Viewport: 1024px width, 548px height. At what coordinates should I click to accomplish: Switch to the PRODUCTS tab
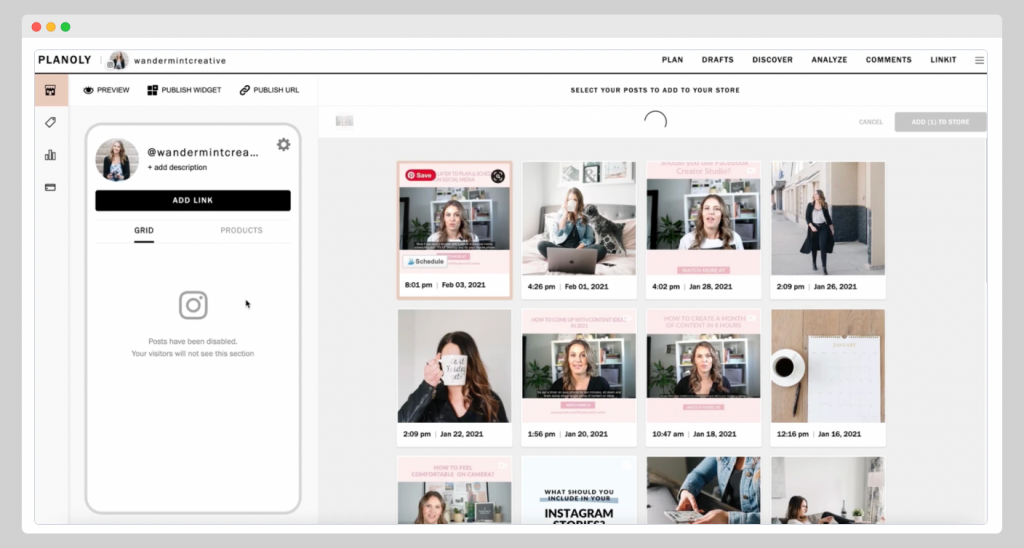tap(241, 231)
